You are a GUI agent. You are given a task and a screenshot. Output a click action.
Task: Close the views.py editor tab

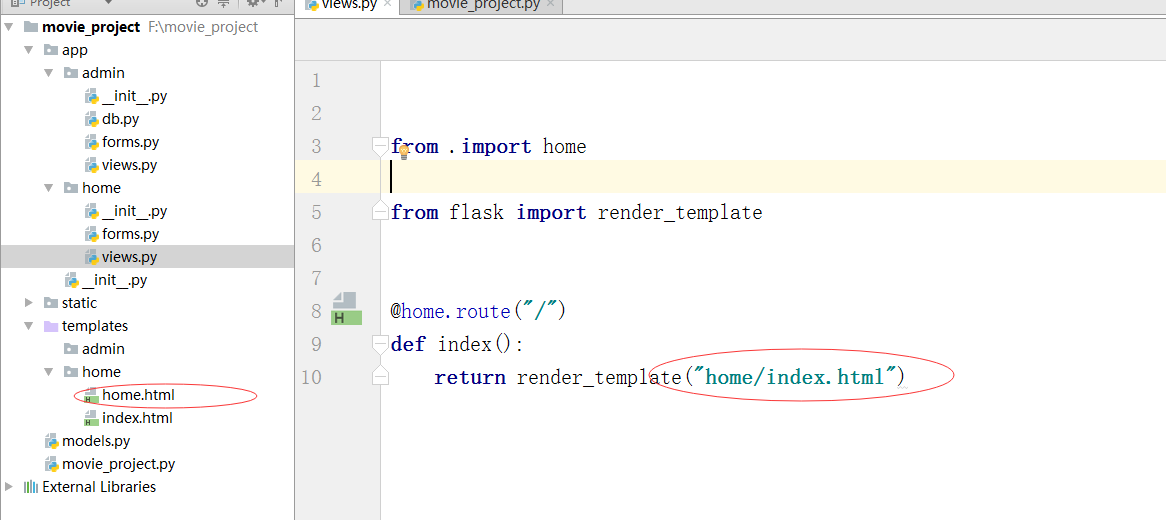pyautogui.click(x=387, y=4)
